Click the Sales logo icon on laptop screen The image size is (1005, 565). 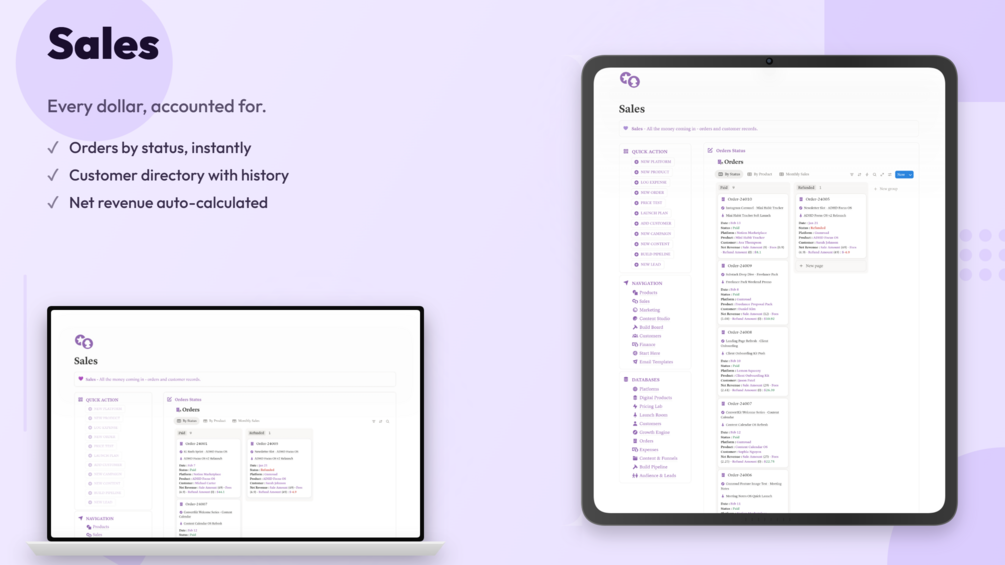click(84, 341)
